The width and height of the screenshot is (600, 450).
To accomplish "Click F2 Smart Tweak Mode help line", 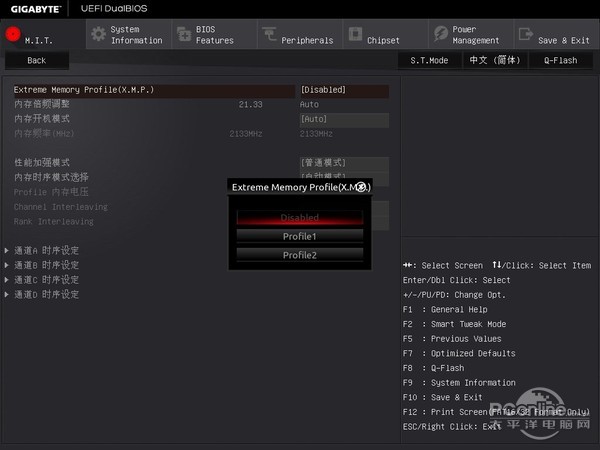I will click(454, 324).
